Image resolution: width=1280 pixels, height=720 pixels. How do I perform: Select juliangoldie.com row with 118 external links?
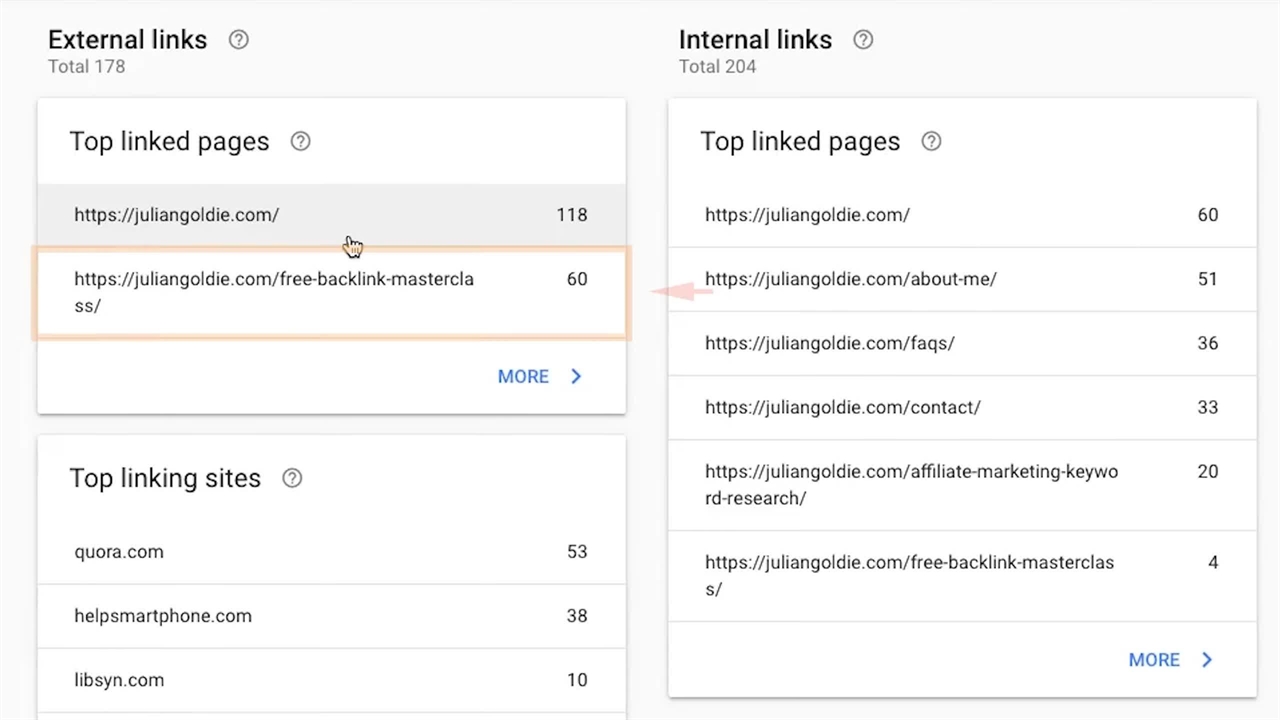point(330,215)
